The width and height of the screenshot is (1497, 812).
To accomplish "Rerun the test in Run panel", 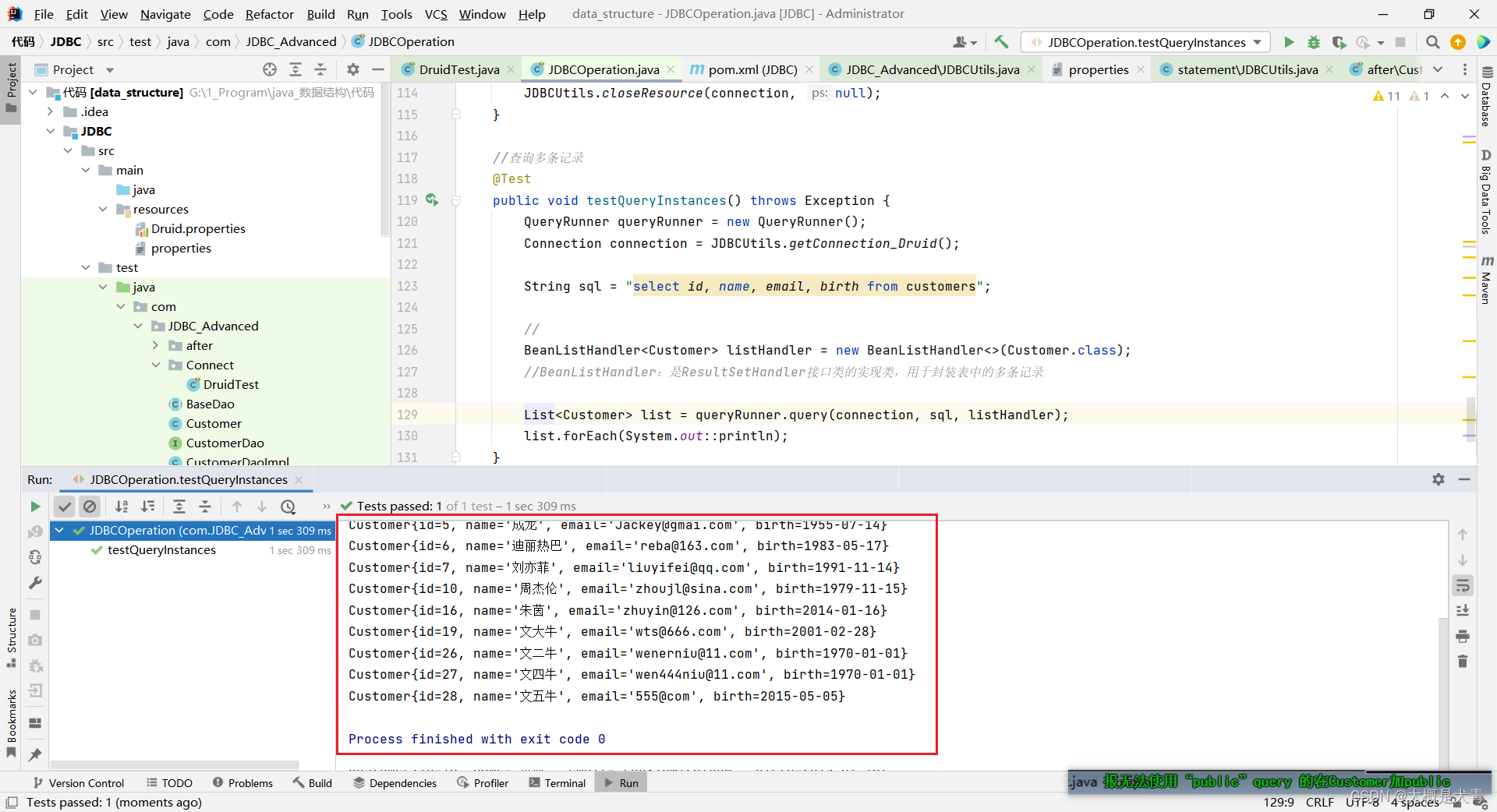I will pos(35,507).
